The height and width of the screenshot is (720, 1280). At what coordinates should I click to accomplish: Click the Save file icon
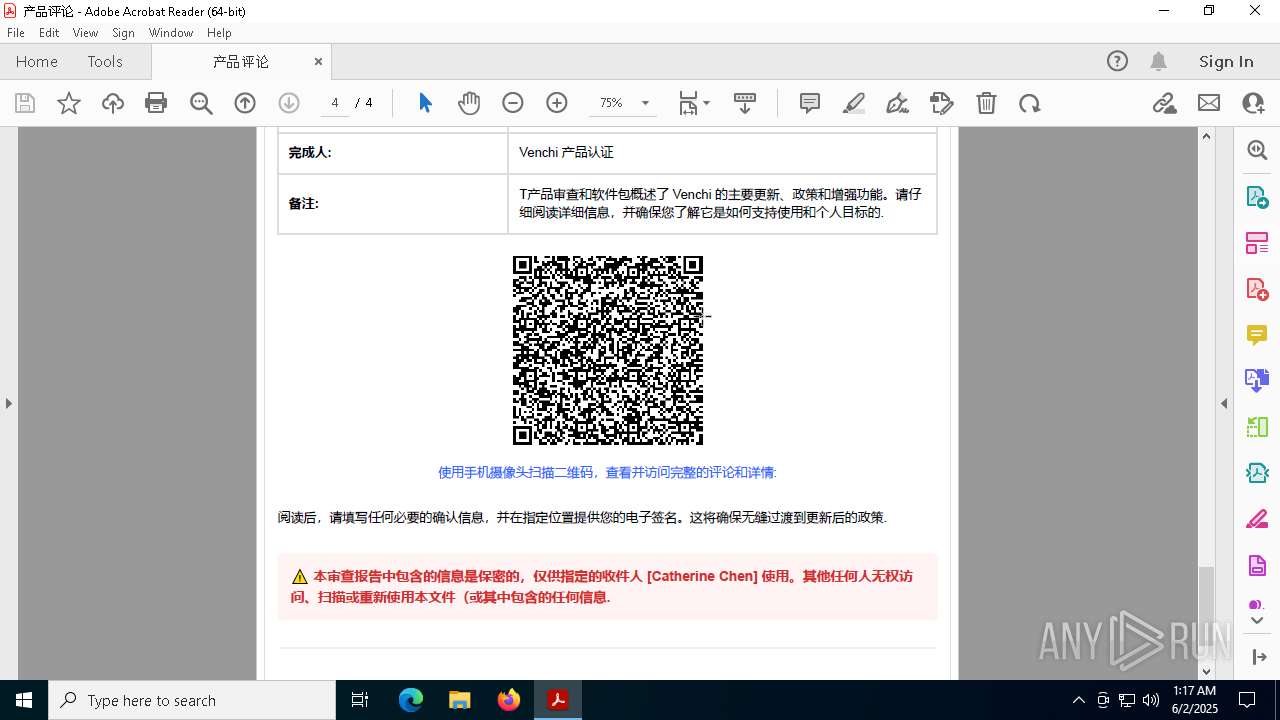click(x=25, y=103)
